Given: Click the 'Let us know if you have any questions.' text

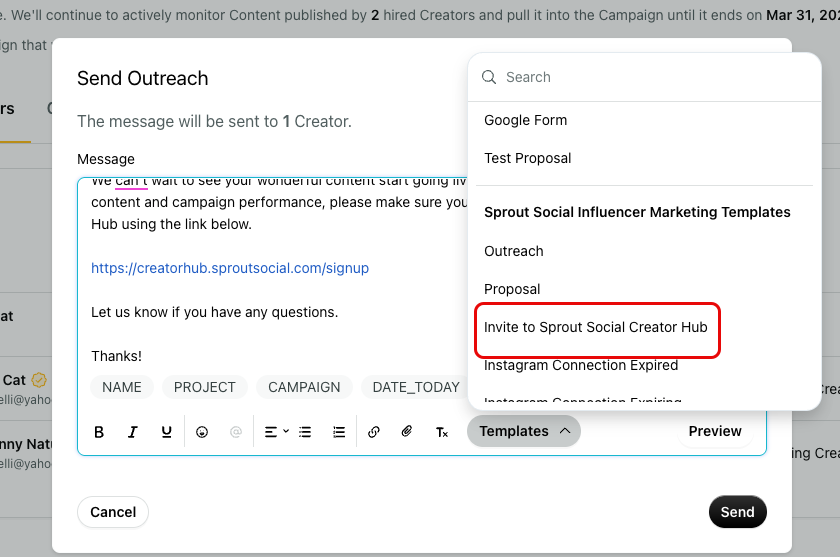Looking at the screenshot, I should 214,312.
